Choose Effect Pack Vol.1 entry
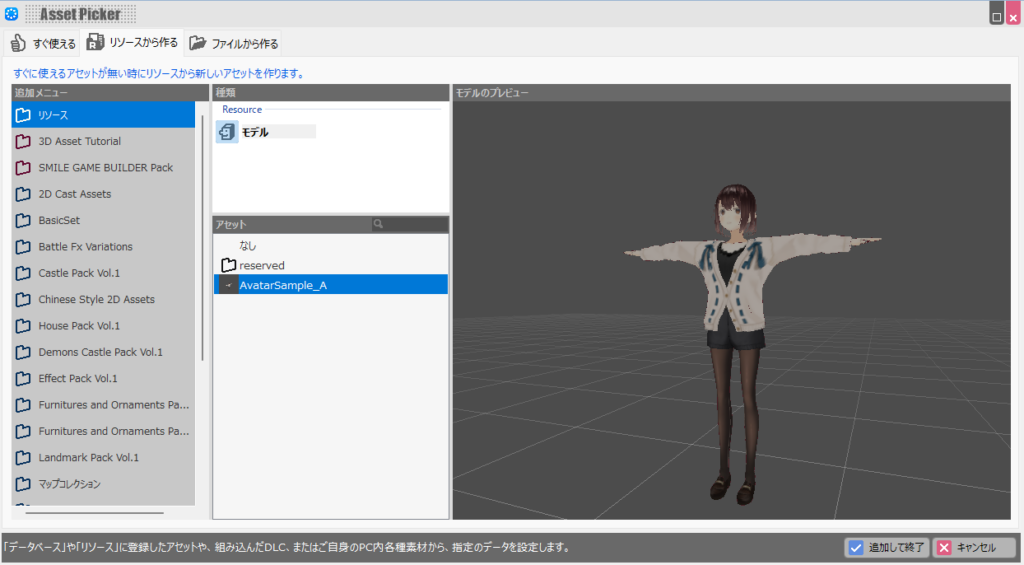This screenshot has height=565, width=1024. point(78,379)
